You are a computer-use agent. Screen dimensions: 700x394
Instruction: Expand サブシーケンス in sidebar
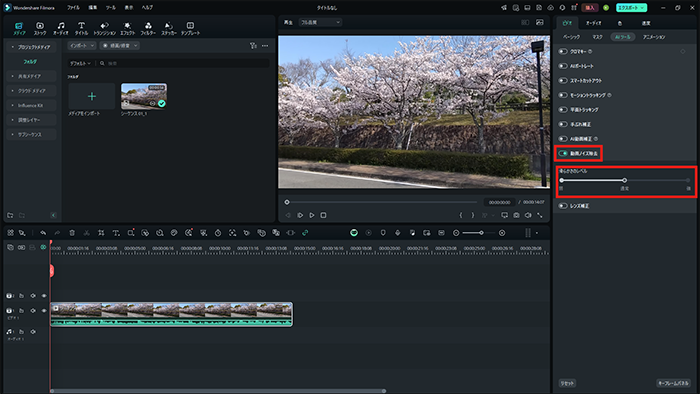pos(31,134)
